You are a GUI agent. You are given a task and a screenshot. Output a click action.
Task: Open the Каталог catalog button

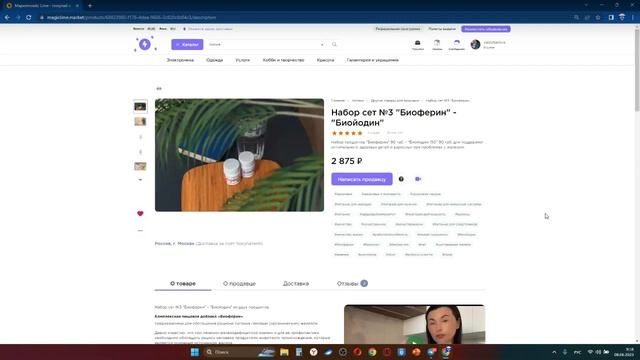pos(187,44)
